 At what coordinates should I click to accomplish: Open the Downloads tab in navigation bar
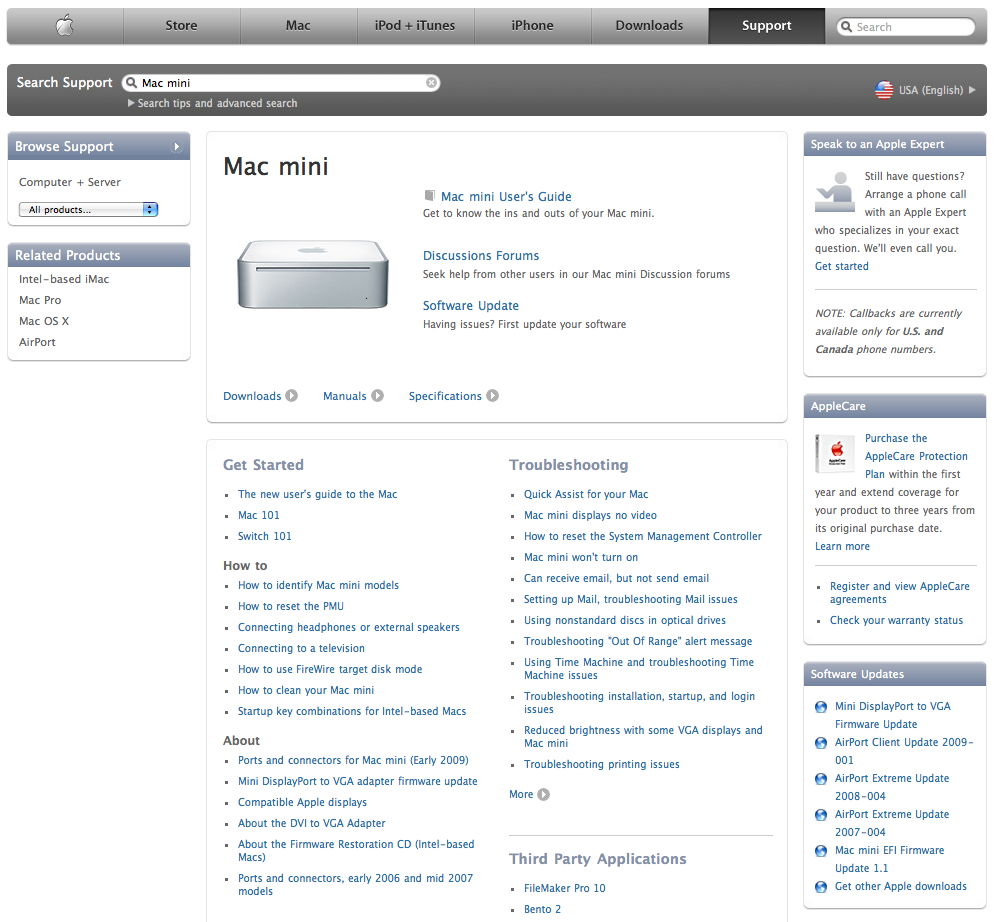point(649,26)
